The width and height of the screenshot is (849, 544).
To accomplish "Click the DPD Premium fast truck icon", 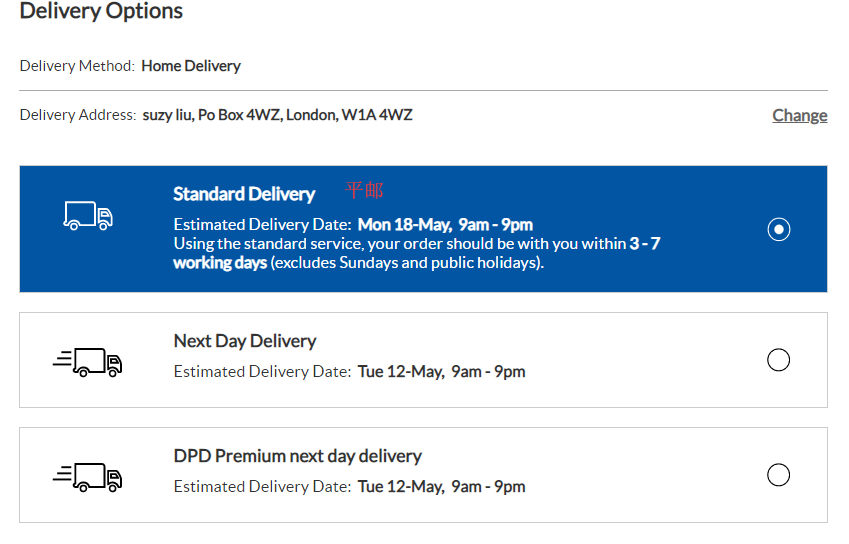I will 88,476.
